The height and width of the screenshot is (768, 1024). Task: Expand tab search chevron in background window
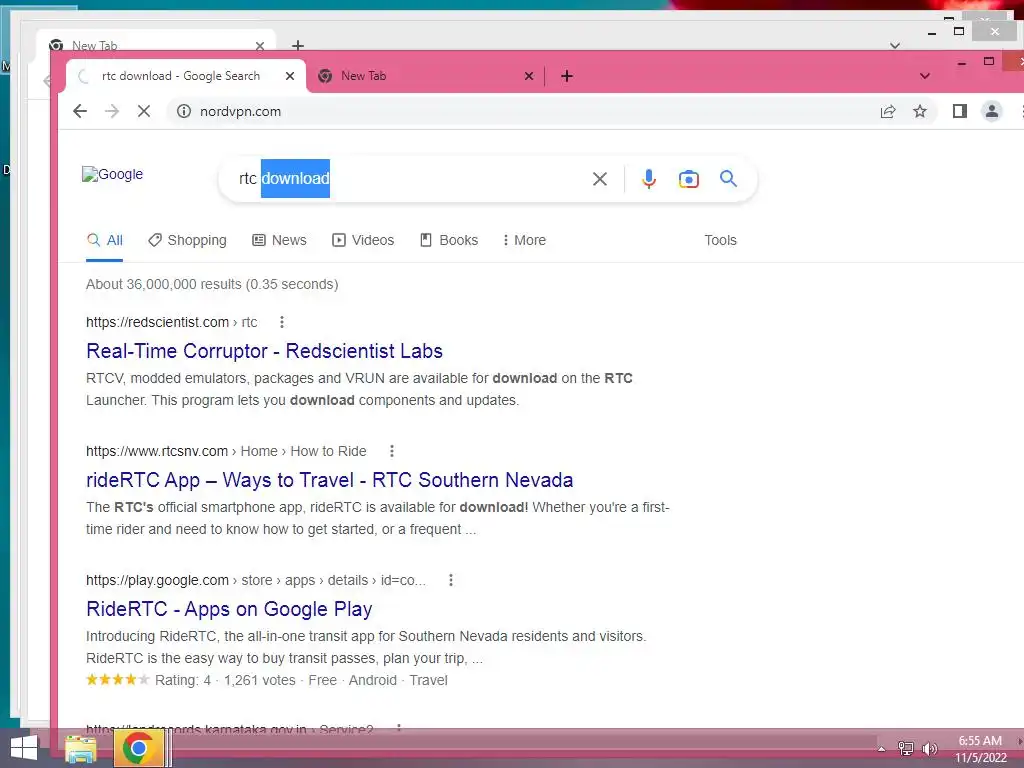coord(895,45)
